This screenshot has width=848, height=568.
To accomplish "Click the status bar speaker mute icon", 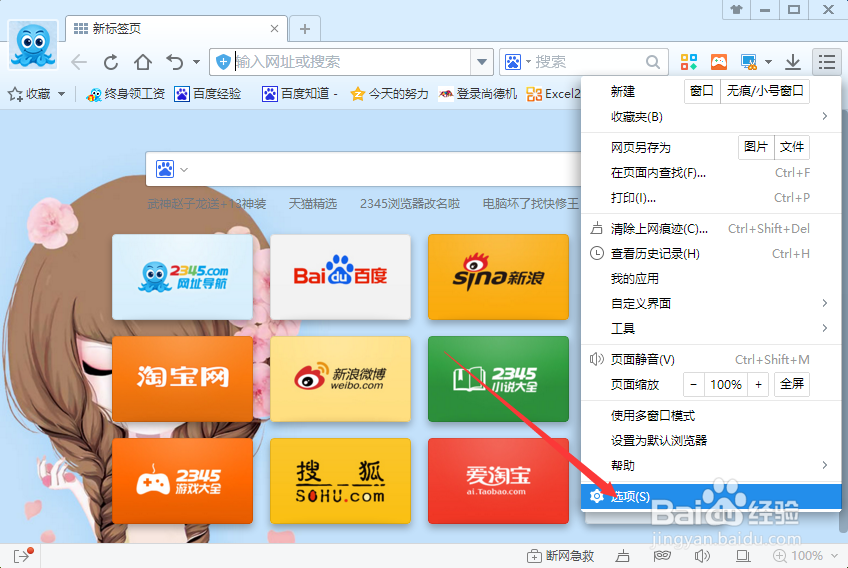I will click(x=702, y=556).
